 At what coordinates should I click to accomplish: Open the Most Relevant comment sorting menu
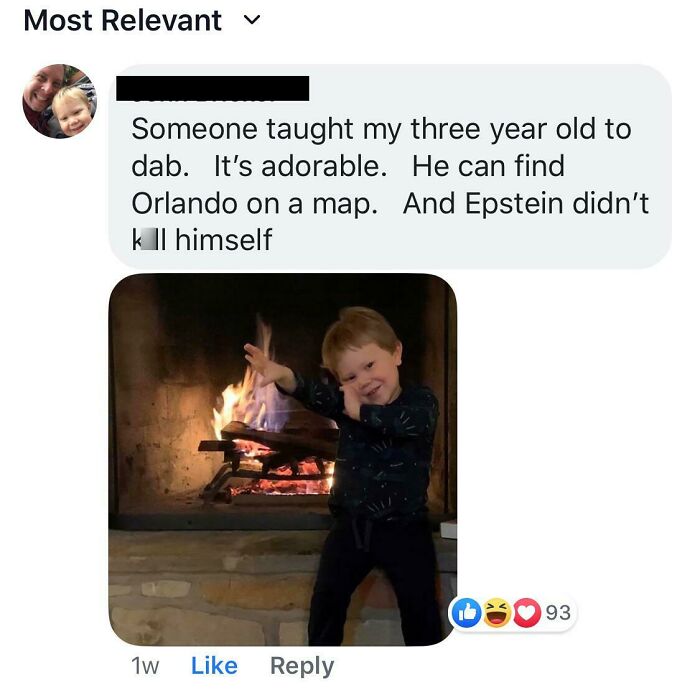coord(142,21)
